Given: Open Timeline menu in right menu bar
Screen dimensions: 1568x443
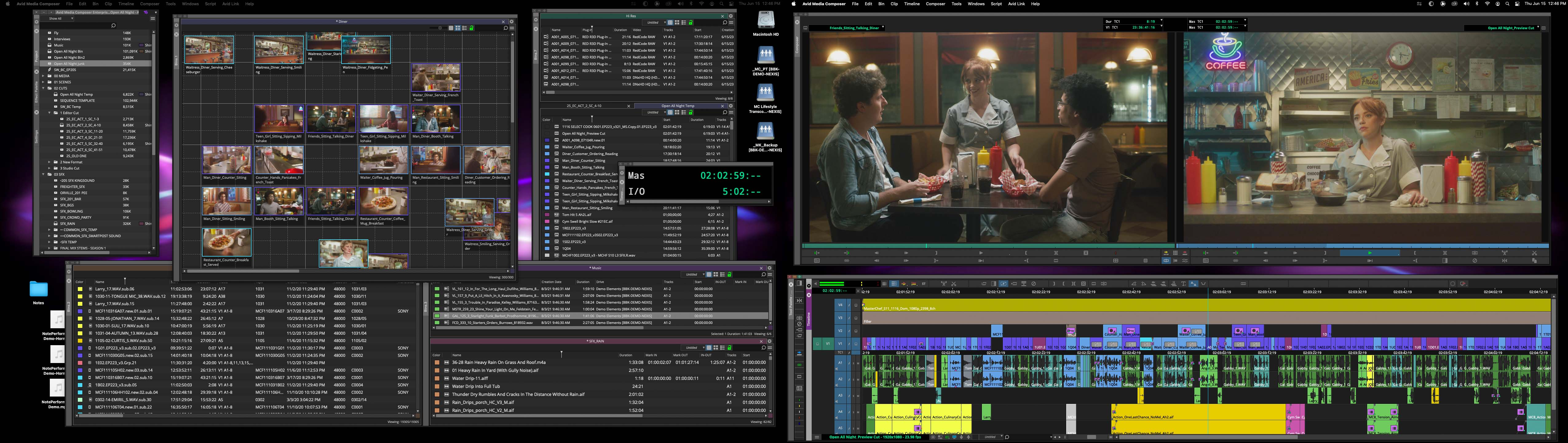Looking at the screenshot, I should pos(912,4).
